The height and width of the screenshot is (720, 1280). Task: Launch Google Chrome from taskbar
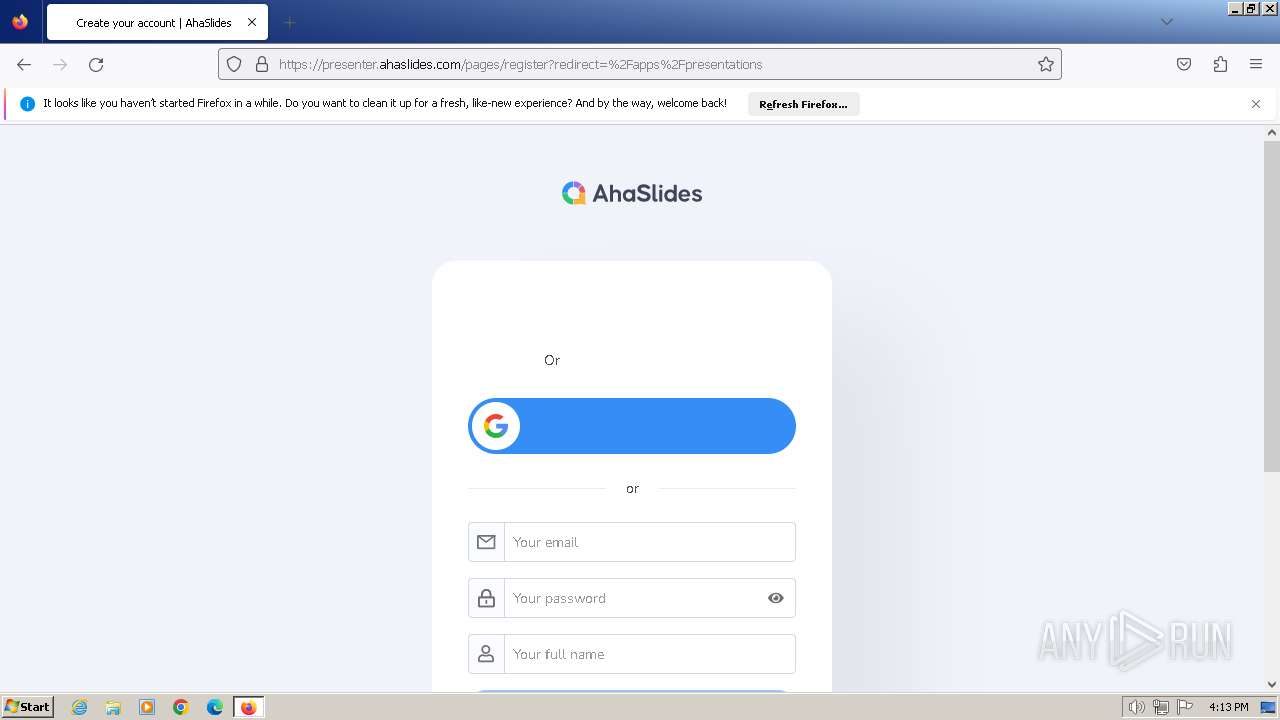point(181,707)
